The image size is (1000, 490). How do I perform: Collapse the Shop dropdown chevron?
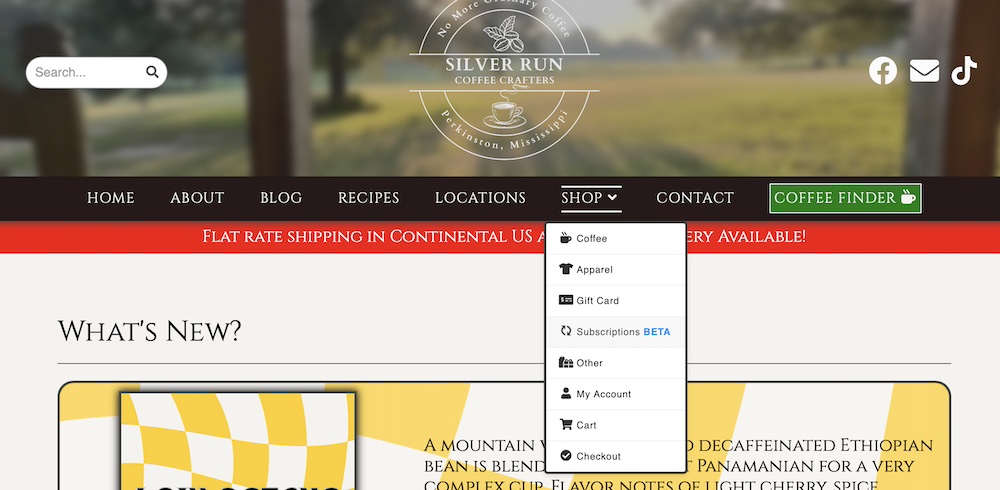(x=612, y=198)
